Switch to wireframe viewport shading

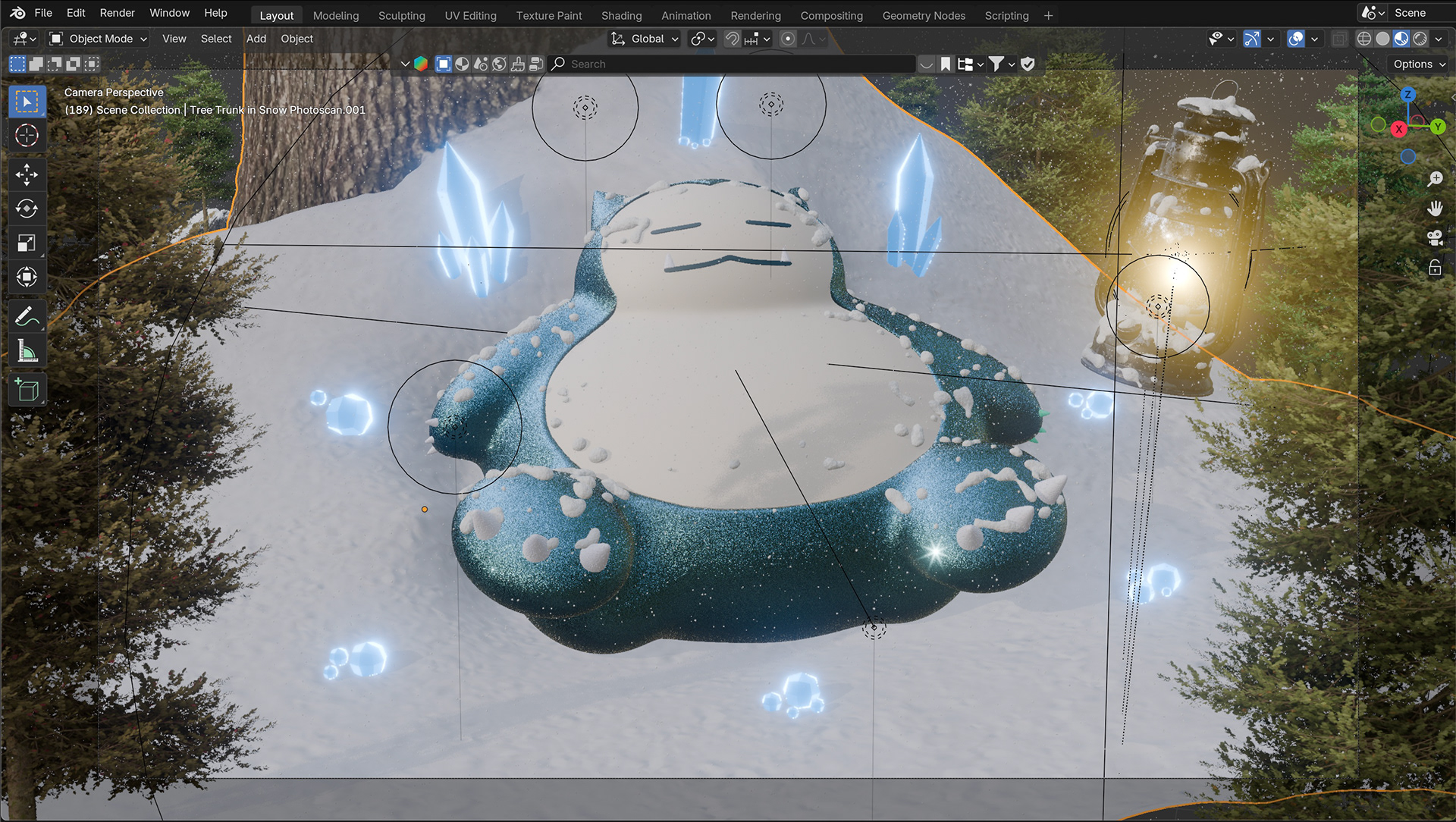pyautogui.click(x=1364, y=39)
